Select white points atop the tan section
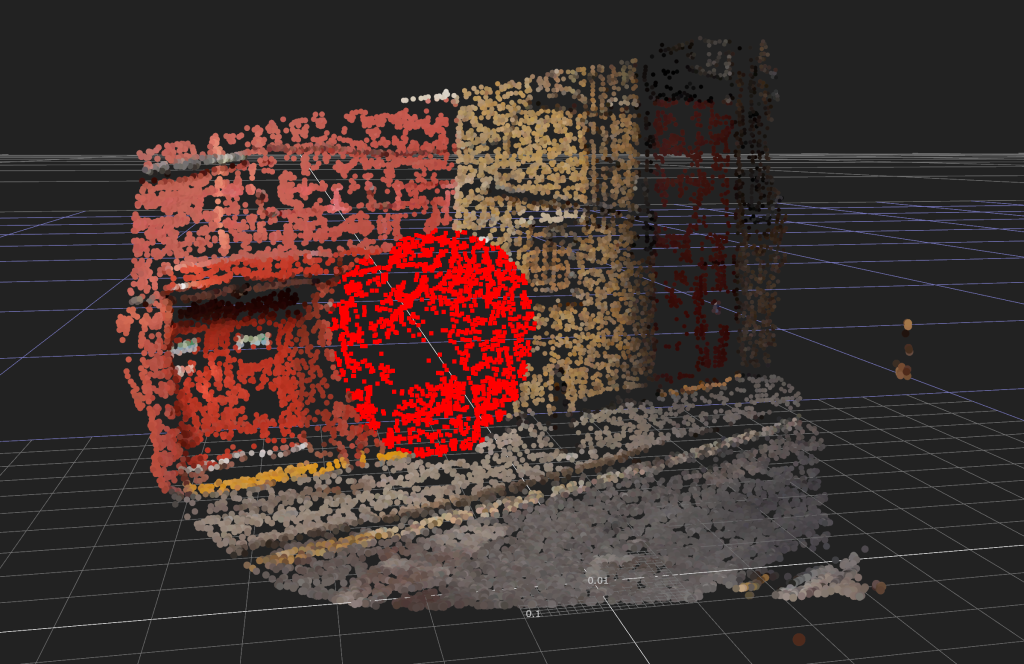The height and width of the screenshot is (664, 1024). tap(432, 97)
